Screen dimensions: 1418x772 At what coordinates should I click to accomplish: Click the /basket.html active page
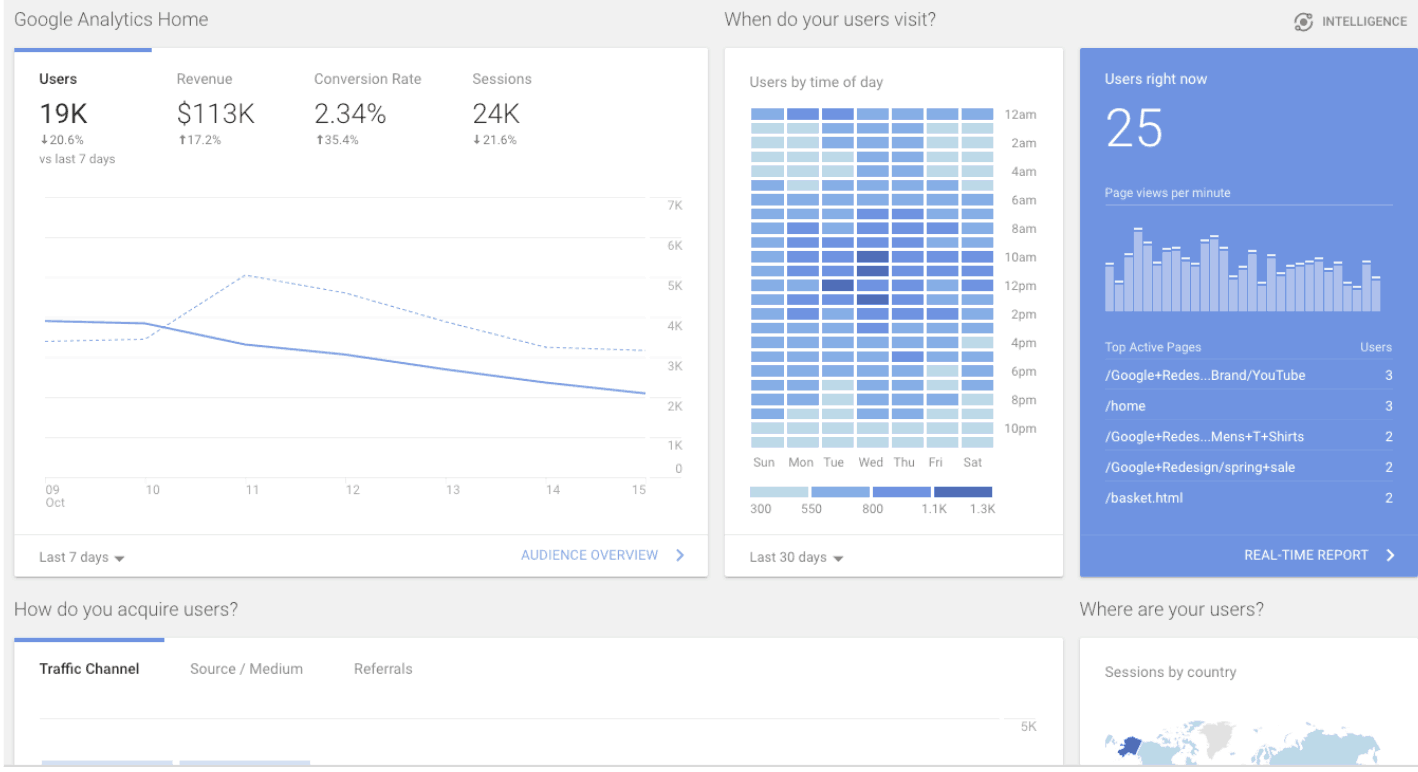1143,497
